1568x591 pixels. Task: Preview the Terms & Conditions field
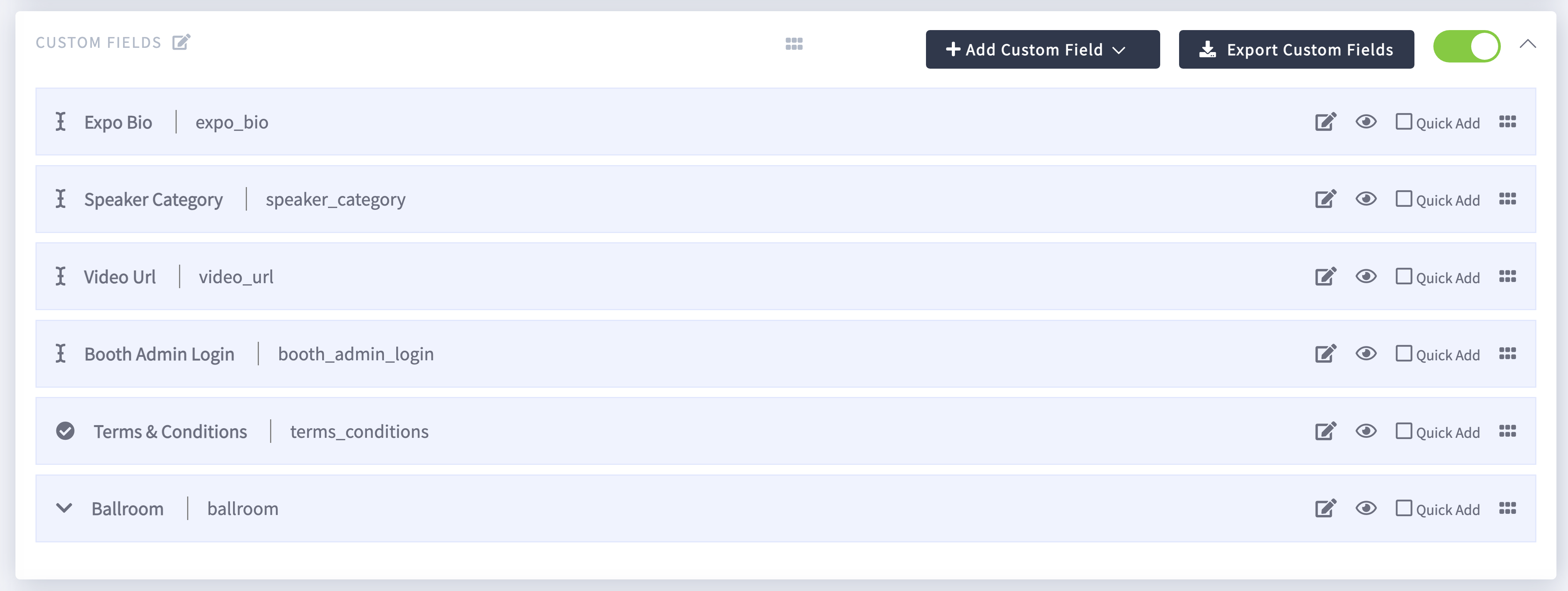(1366, 431)
